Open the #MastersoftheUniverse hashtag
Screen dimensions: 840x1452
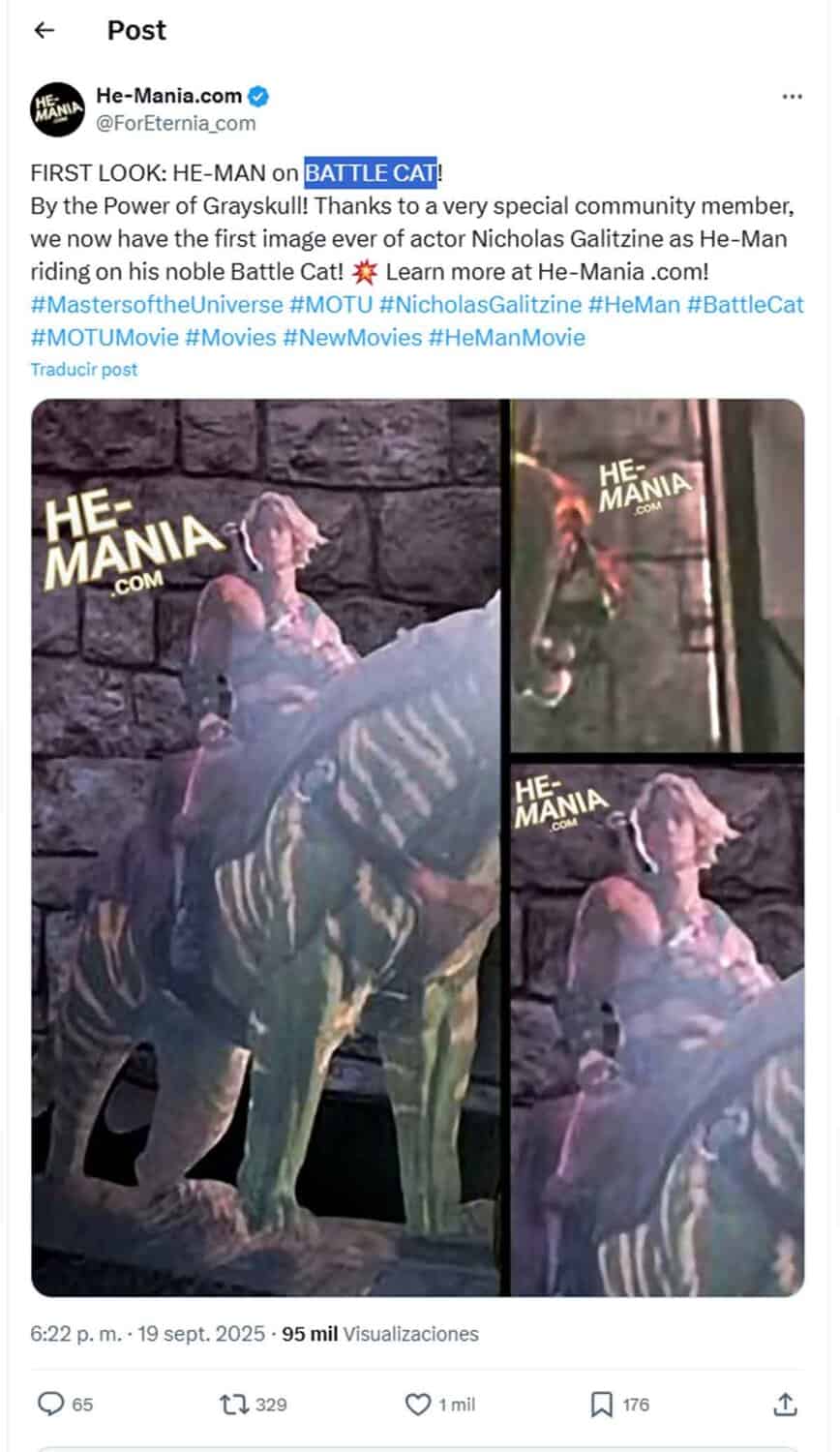157,304
